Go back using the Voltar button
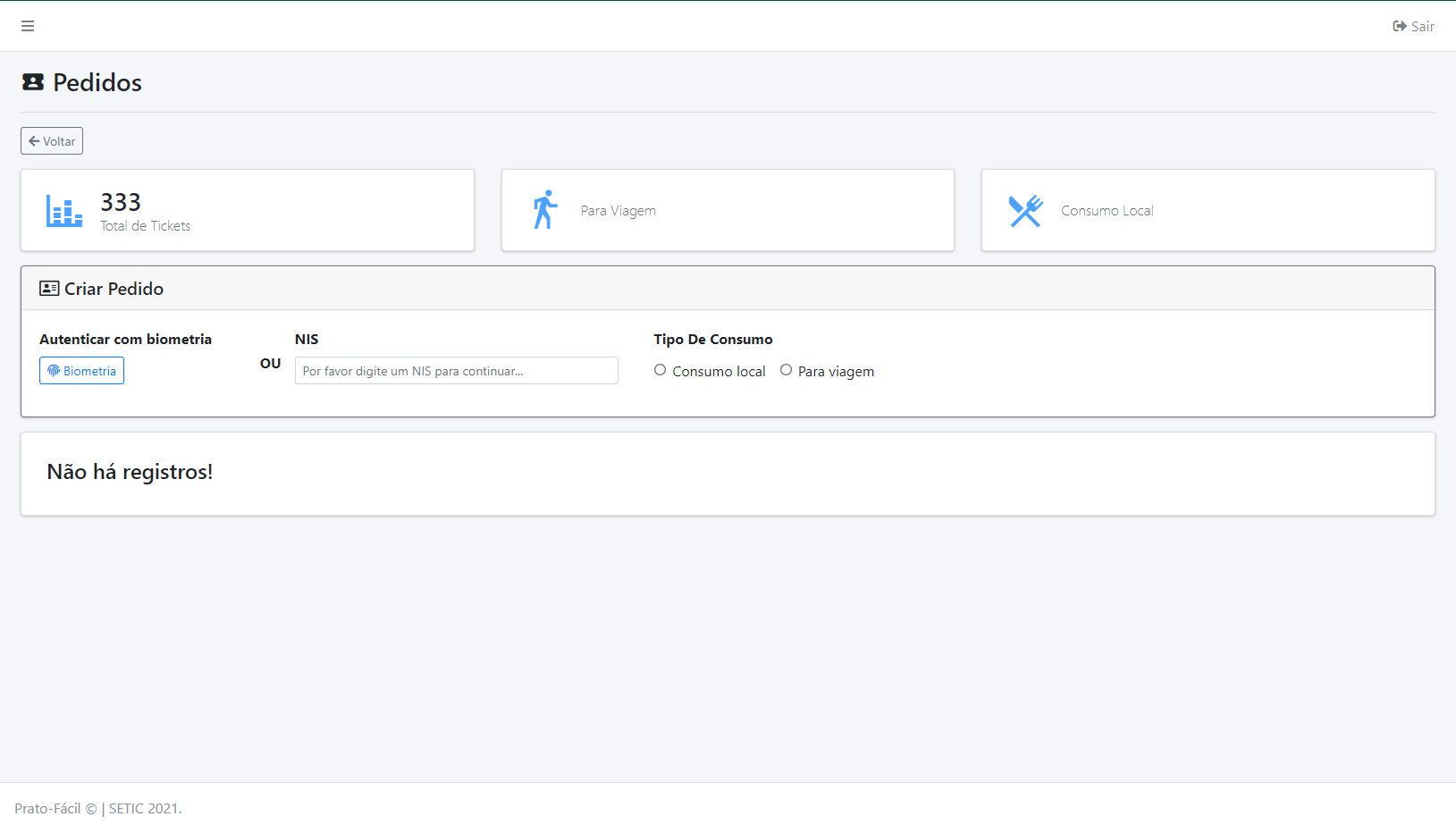1456x833 pixels. point(52,141)
